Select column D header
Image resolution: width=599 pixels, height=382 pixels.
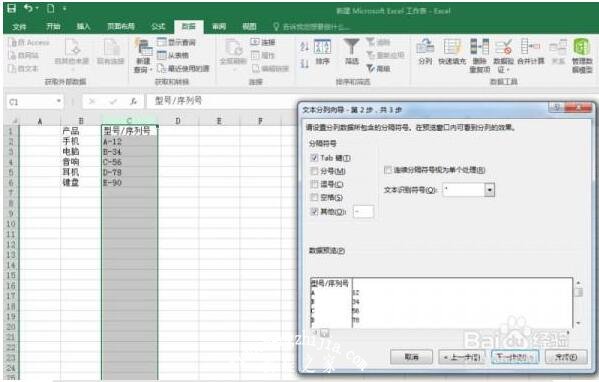pos(178,121)
